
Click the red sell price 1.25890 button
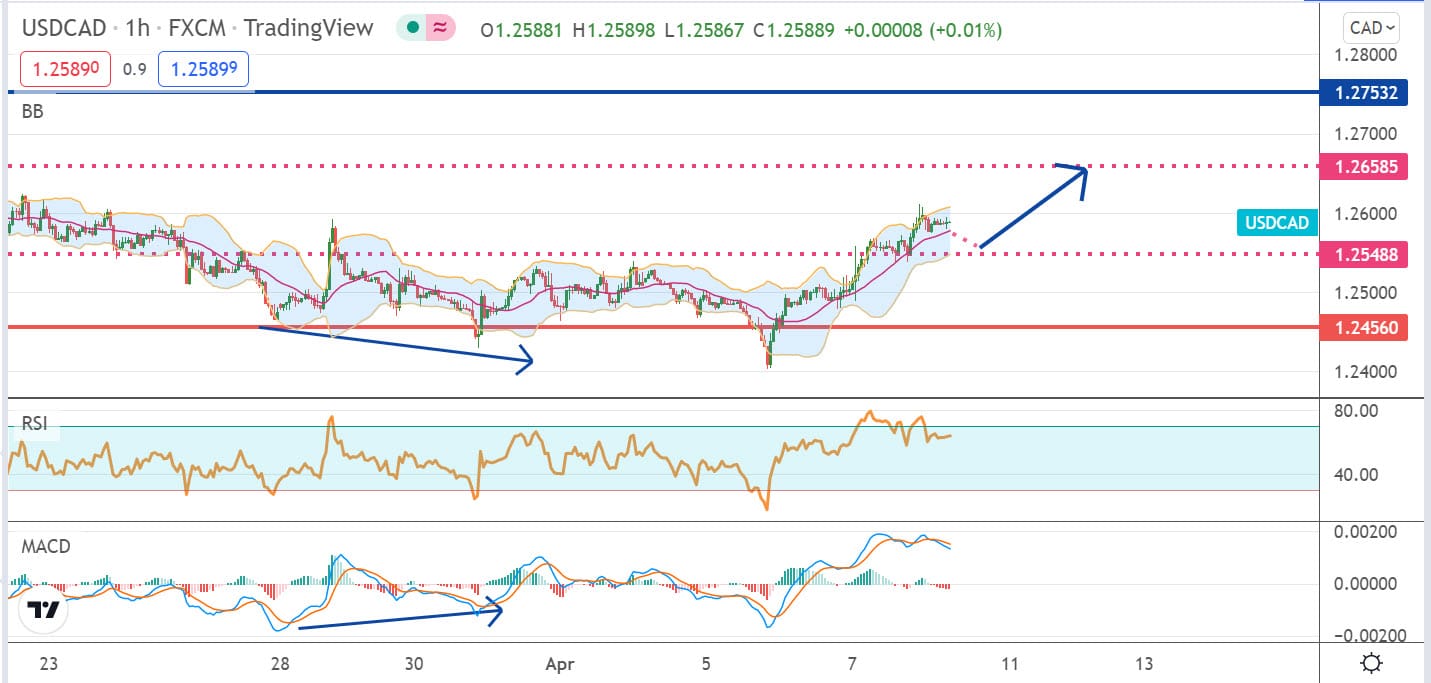click(x=65, y=70)
